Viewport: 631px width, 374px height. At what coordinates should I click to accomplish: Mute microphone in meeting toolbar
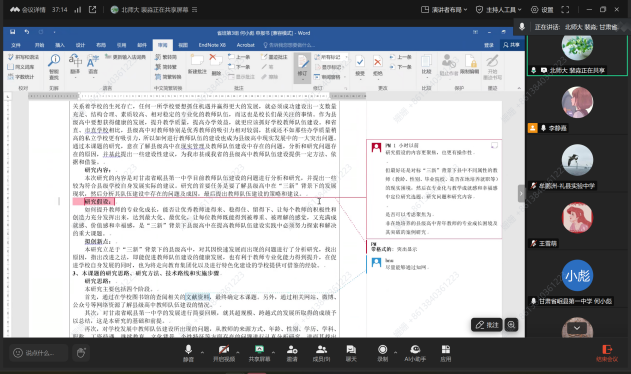188,353
